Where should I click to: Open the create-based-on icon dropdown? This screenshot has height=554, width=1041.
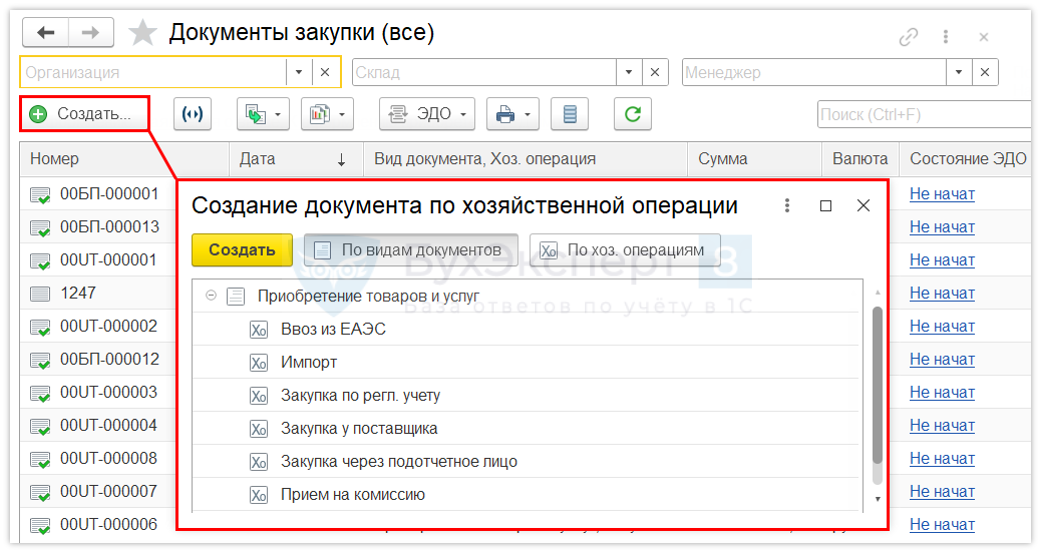[x=263, y=114]
